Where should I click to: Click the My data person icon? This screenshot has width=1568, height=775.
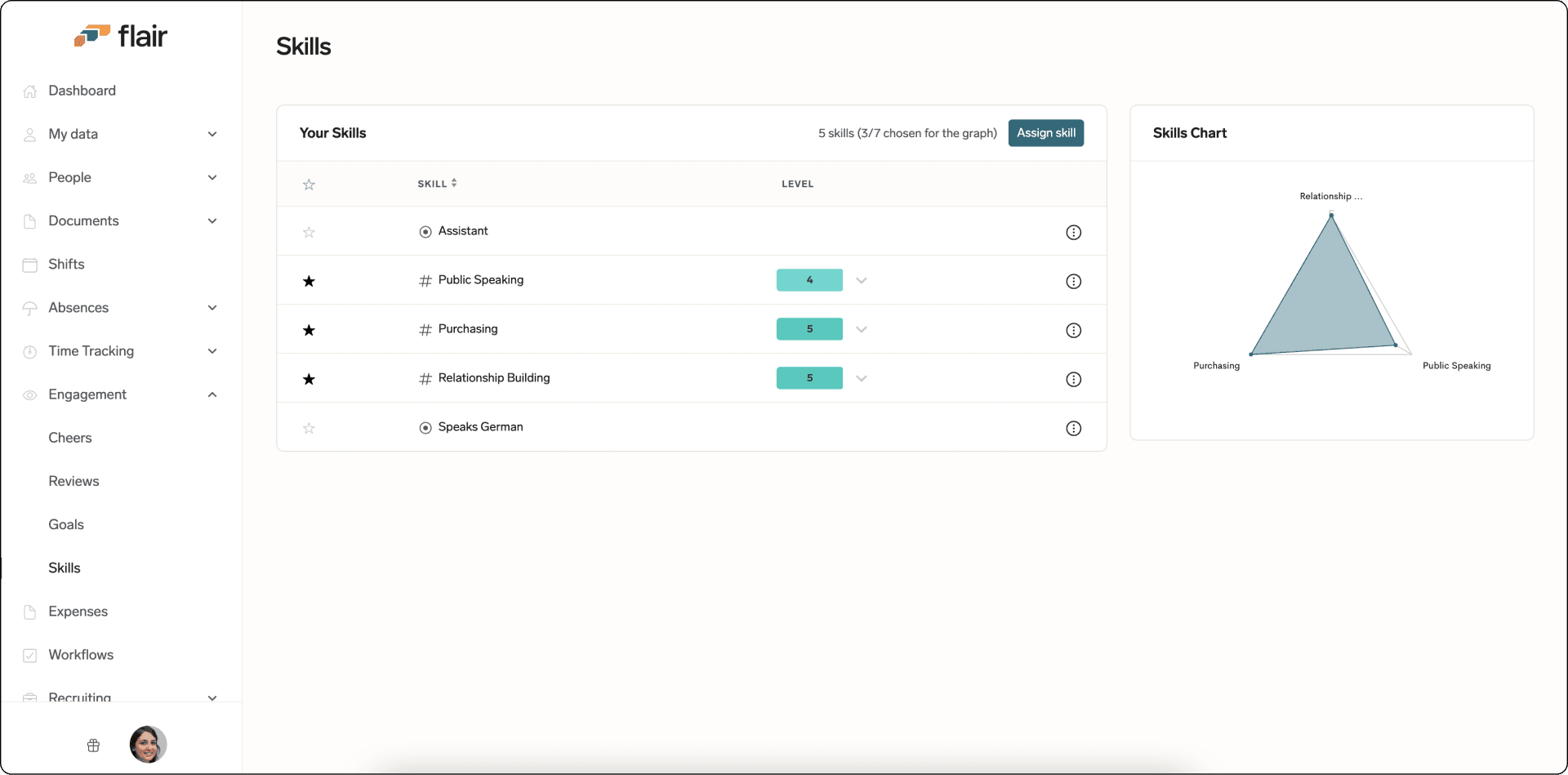pyautogui.click(x=30, y=135)
